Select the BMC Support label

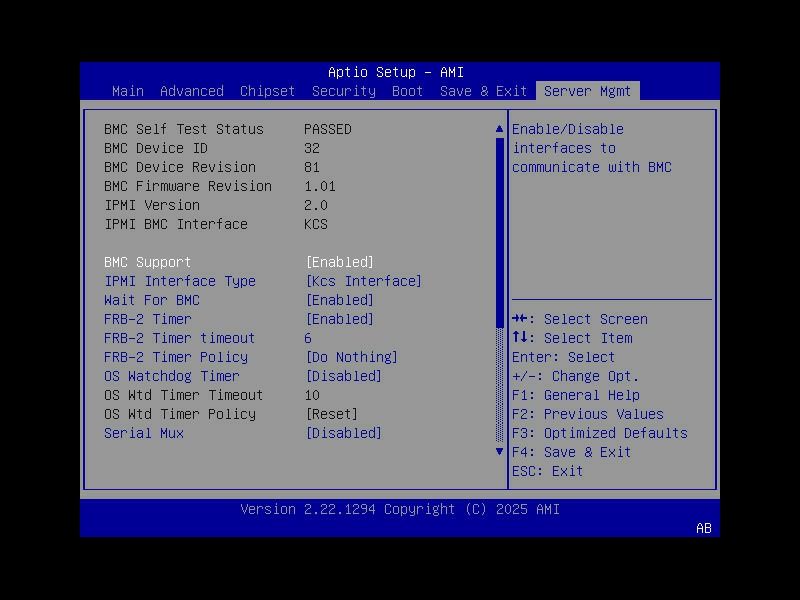click(147, 262)
